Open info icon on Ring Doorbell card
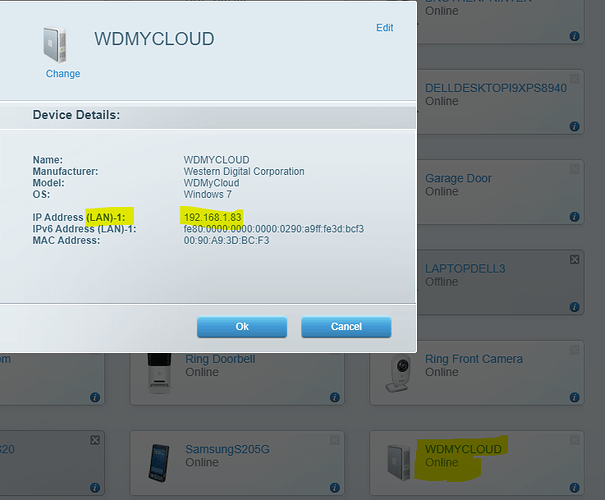The width and height of the screenshot is (605, 500). click(335, 397)
